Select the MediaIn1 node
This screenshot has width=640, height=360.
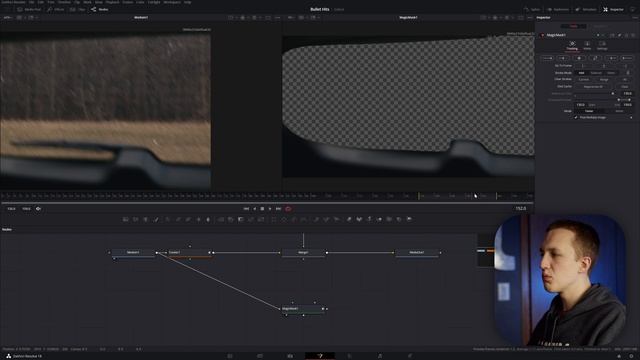[133, 253]
